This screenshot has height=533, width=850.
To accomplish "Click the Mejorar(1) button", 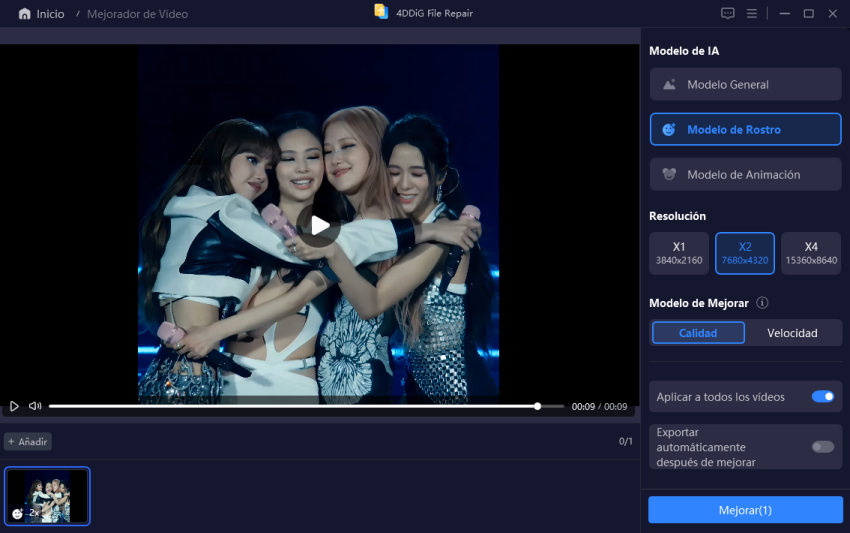I will tap(745, 510).
